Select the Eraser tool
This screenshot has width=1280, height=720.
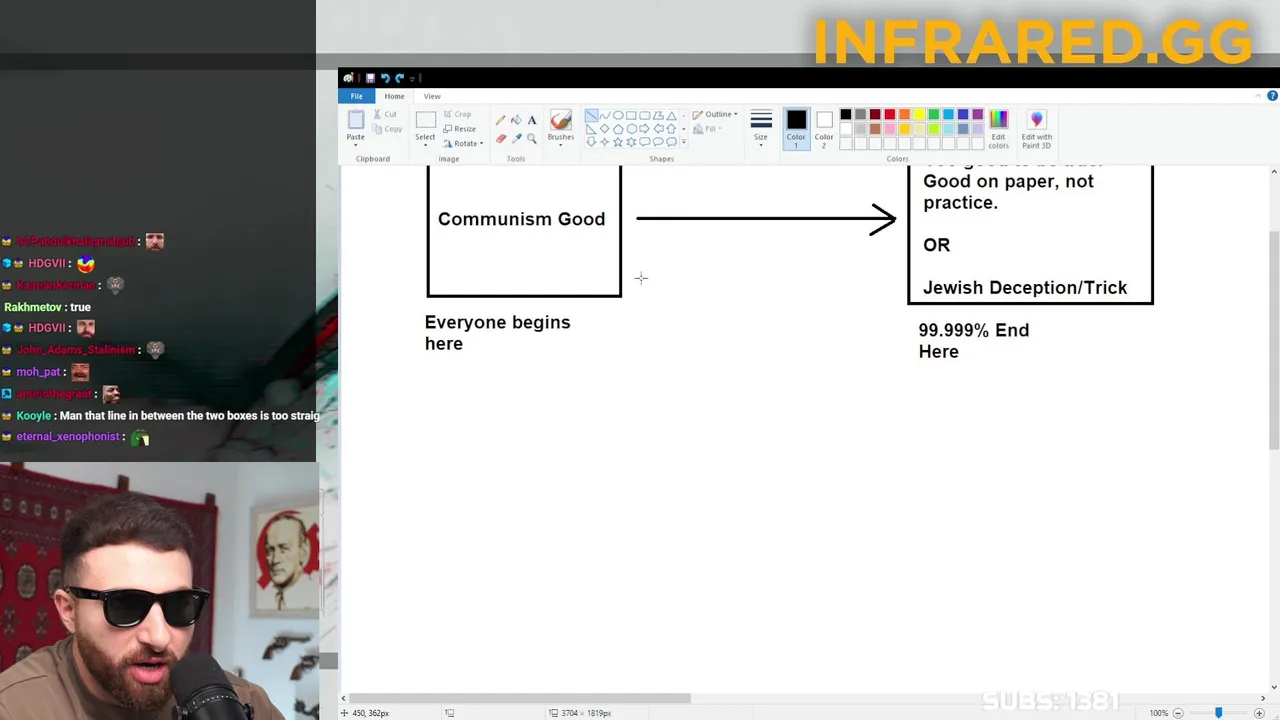[x=501, y=139]
